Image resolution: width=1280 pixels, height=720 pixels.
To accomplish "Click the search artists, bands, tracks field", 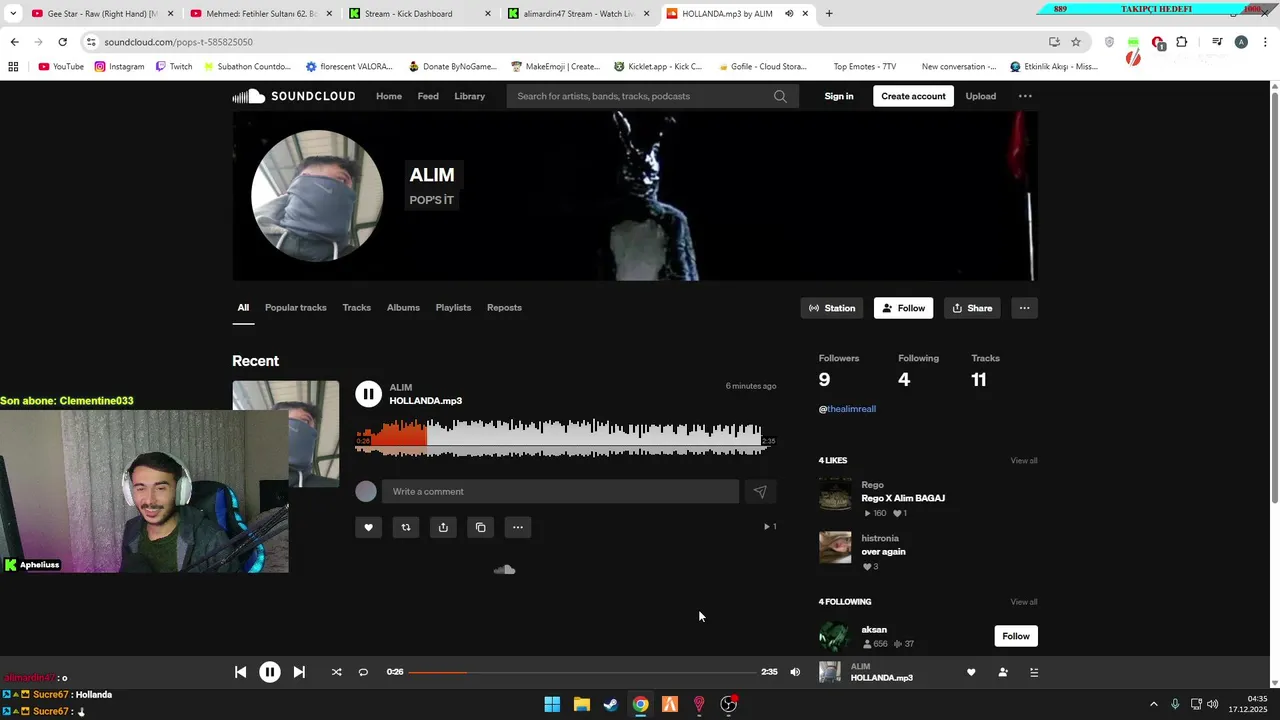I will (x=640, y=96).
